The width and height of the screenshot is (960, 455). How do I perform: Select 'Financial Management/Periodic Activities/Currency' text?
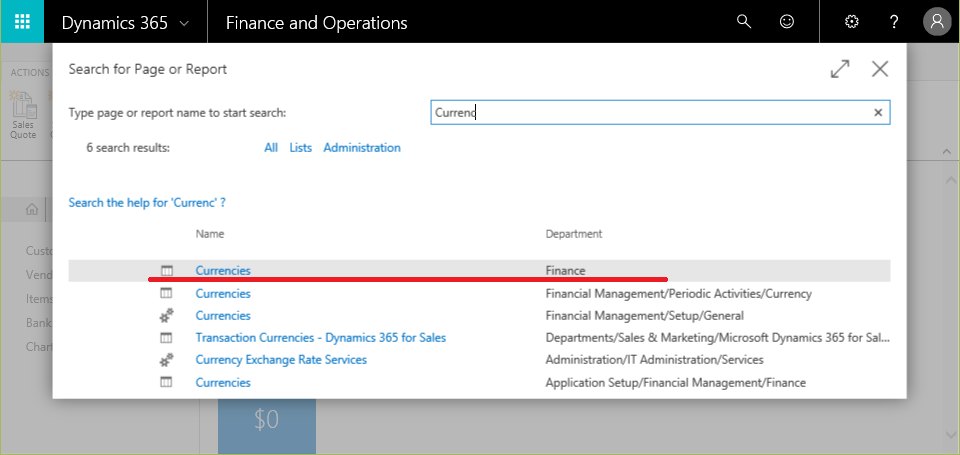pyautogui.click(x=678, y=293)
